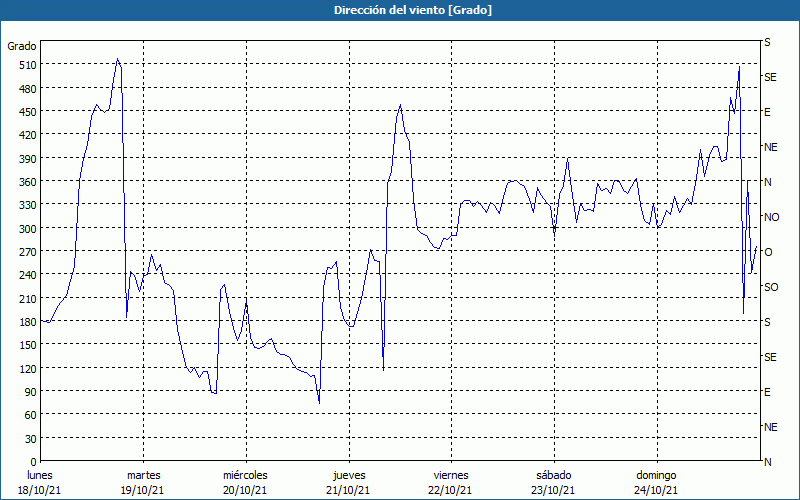Screen dimensions: 800x500
Task: Click the topmost 'S' compass label on right axis
Action: tap(767, 42)
